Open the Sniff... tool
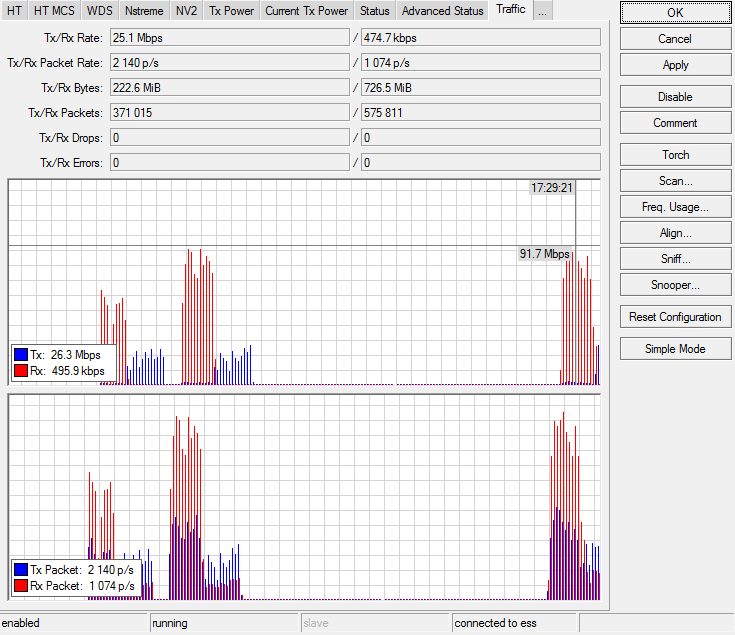The width and height of the screenshot is (735, 635). tap(675, 259)
